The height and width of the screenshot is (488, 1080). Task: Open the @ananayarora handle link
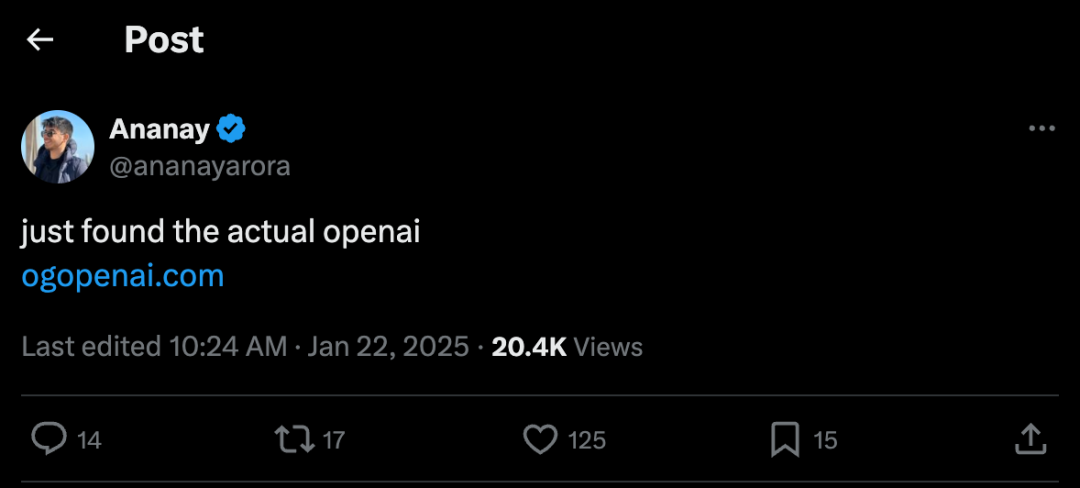(x=199, y=166)
